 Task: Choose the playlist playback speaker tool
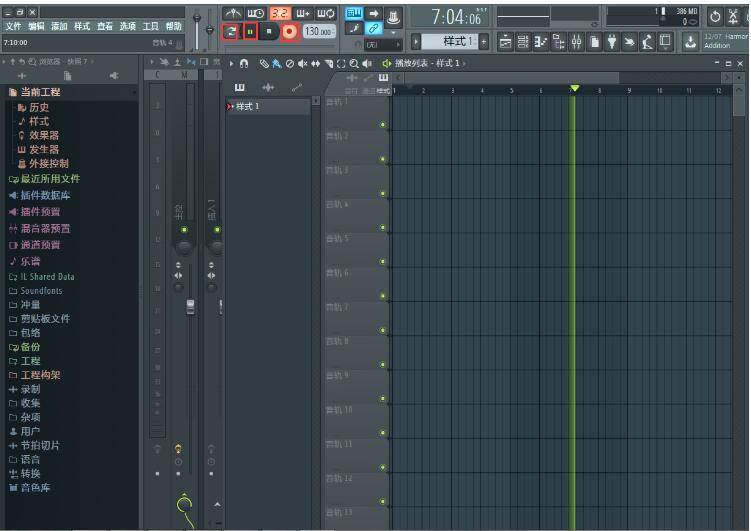(x=367, y=63)
